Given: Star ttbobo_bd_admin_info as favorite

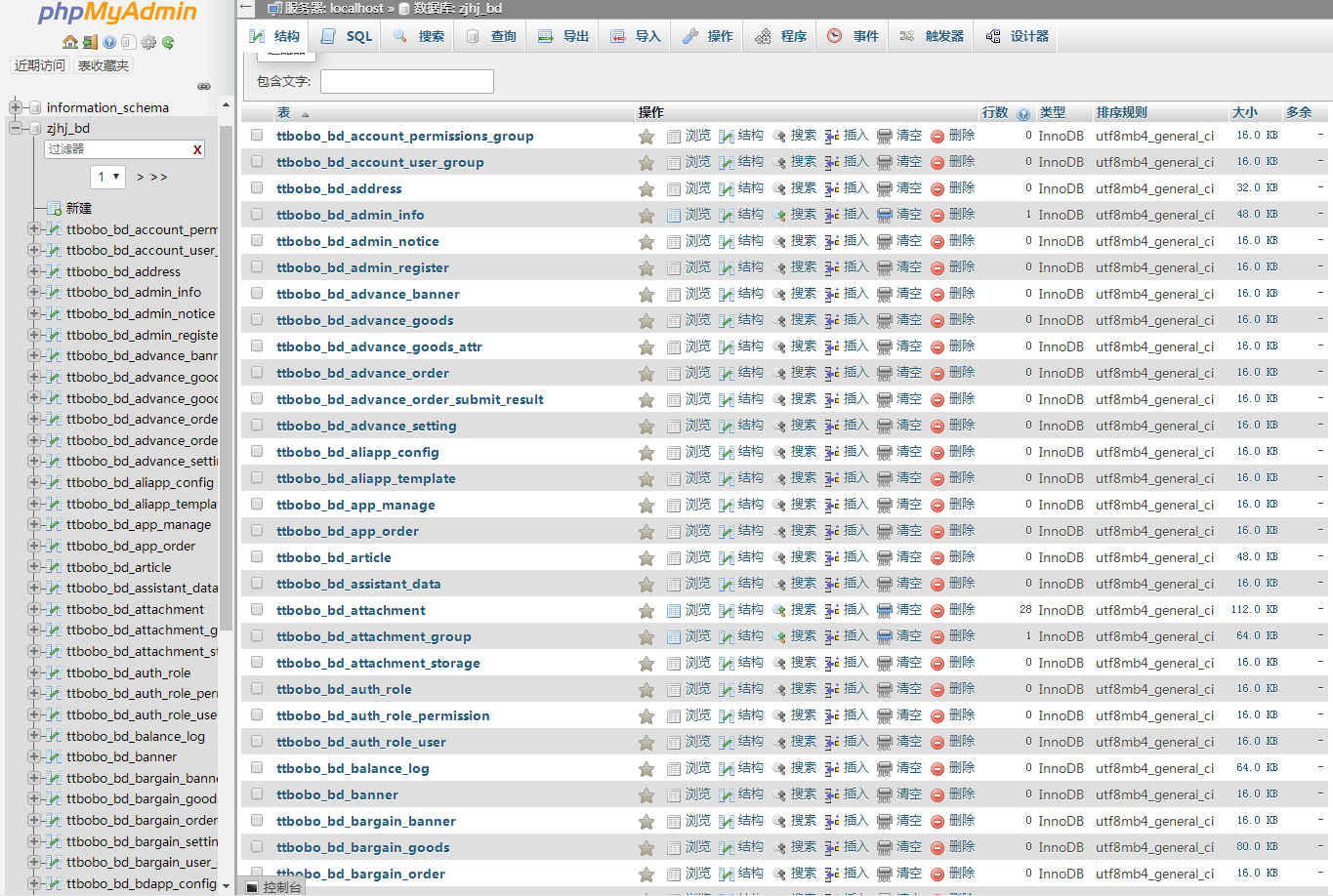Looking at the screenshot, I should (x=646, y=216).
